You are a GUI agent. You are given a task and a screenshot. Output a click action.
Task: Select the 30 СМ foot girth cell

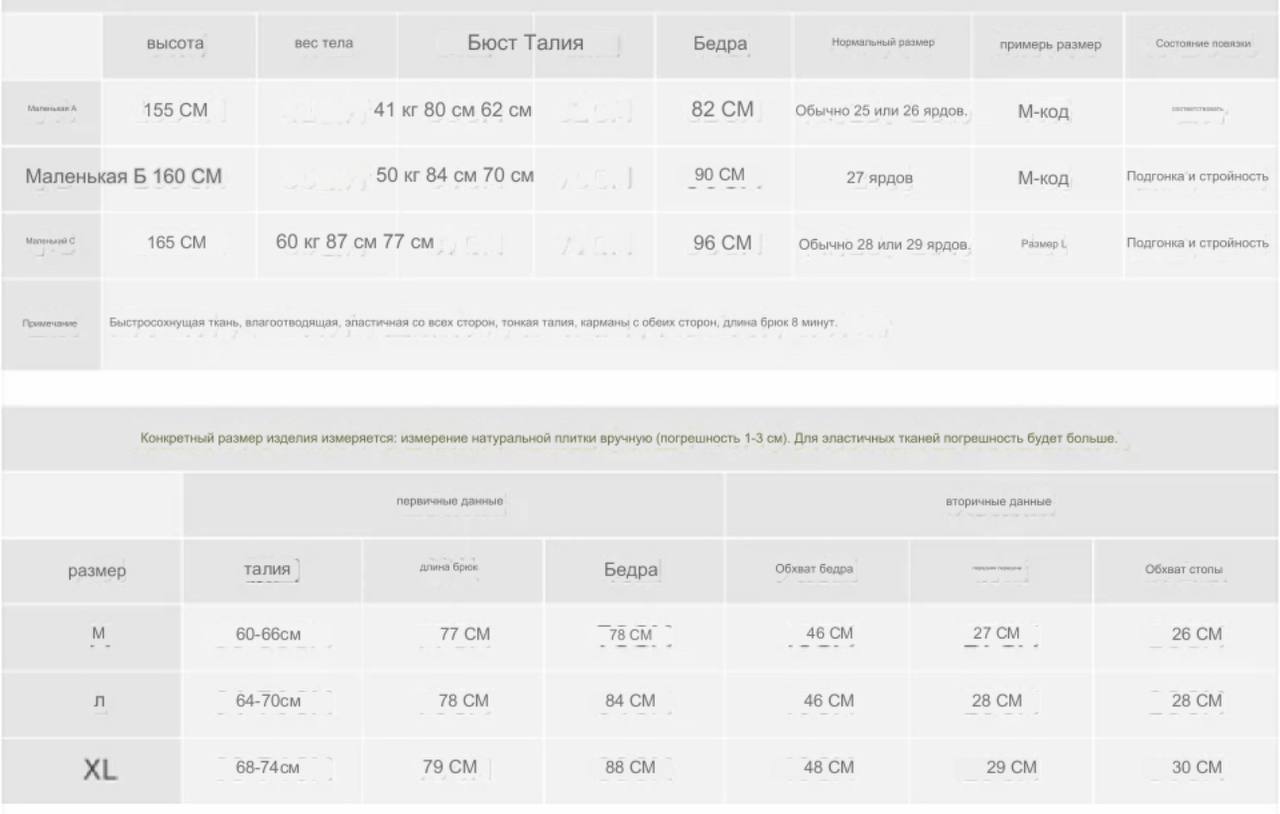pyautogui.click(x=1196, y=768)
